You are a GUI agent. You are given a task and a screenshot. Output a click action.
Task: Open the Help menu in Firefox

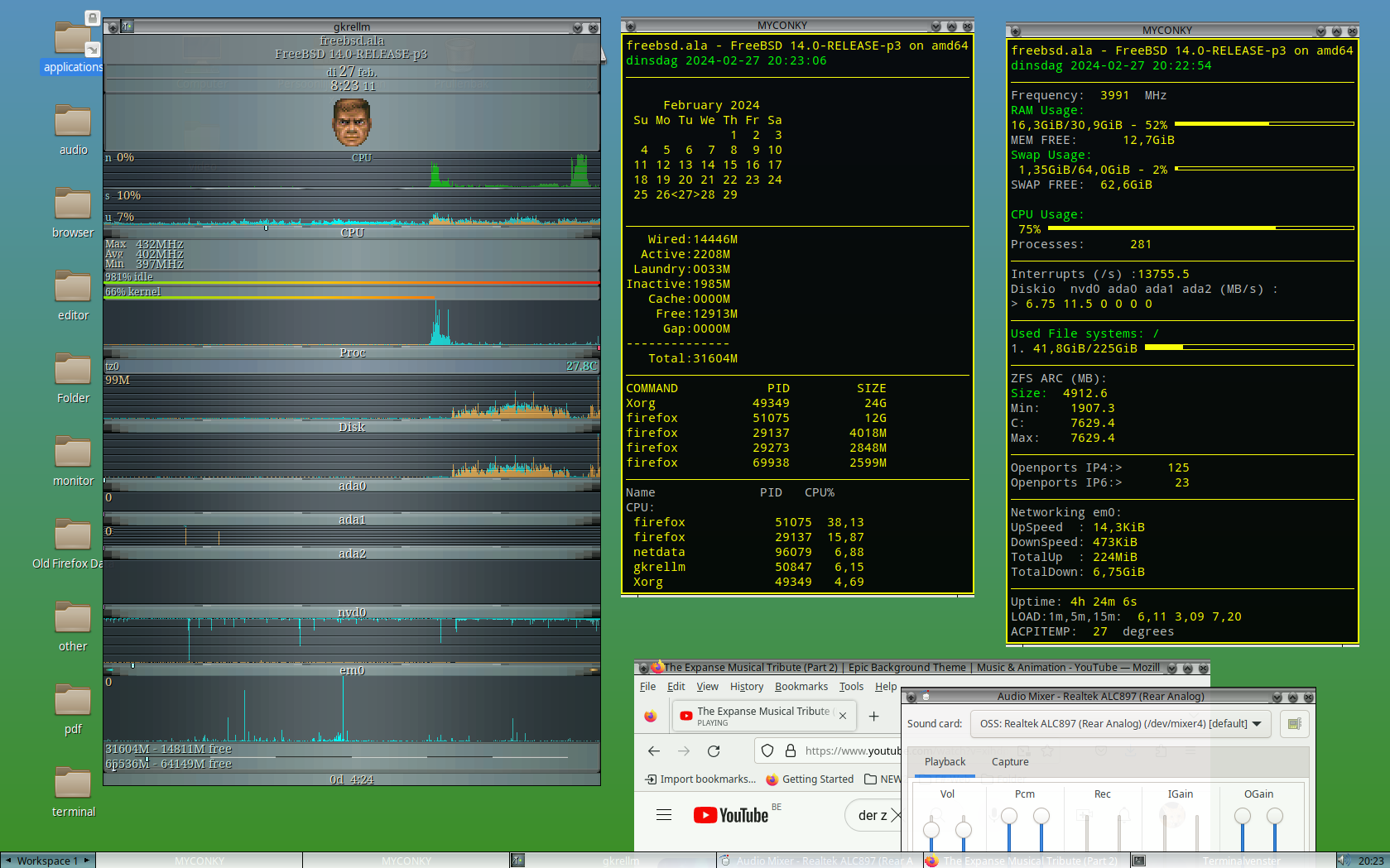[886, 687]
